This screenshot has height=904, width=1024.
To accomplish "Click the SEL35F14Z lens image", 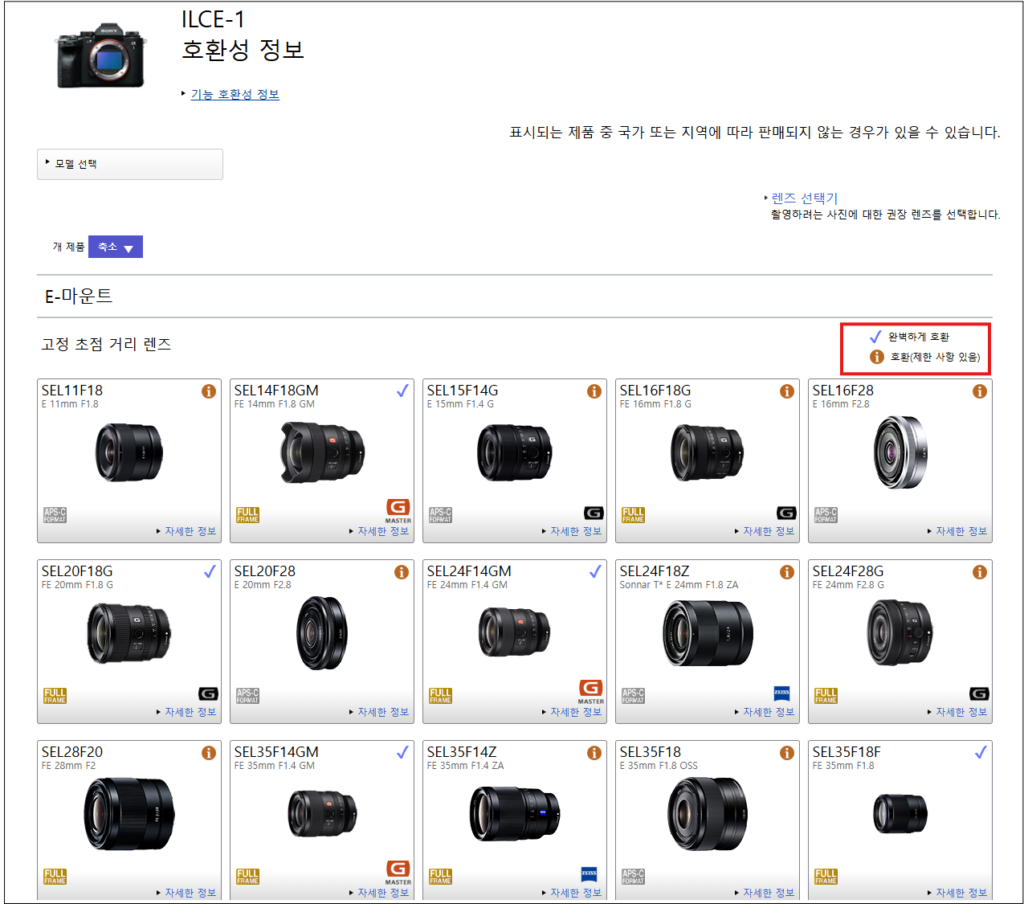I will click(x=515, y=814).
